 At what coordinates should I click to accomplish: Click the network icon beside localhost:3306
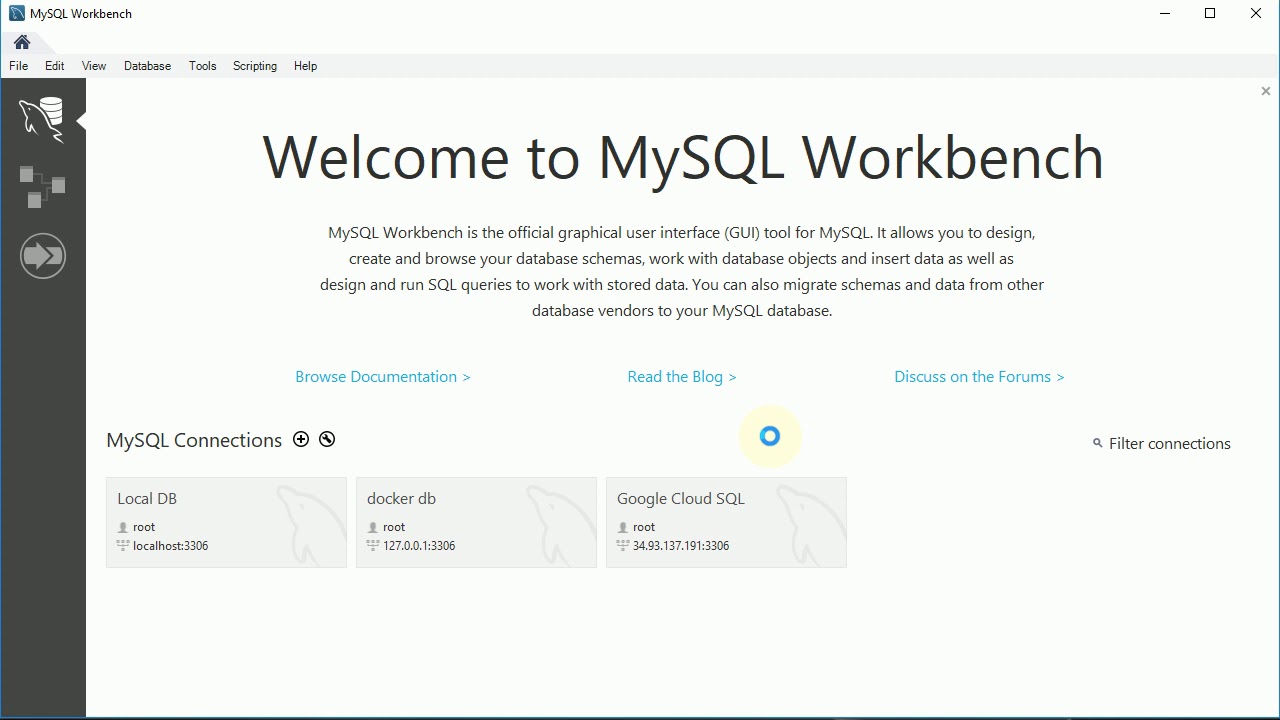pos(123,546)
